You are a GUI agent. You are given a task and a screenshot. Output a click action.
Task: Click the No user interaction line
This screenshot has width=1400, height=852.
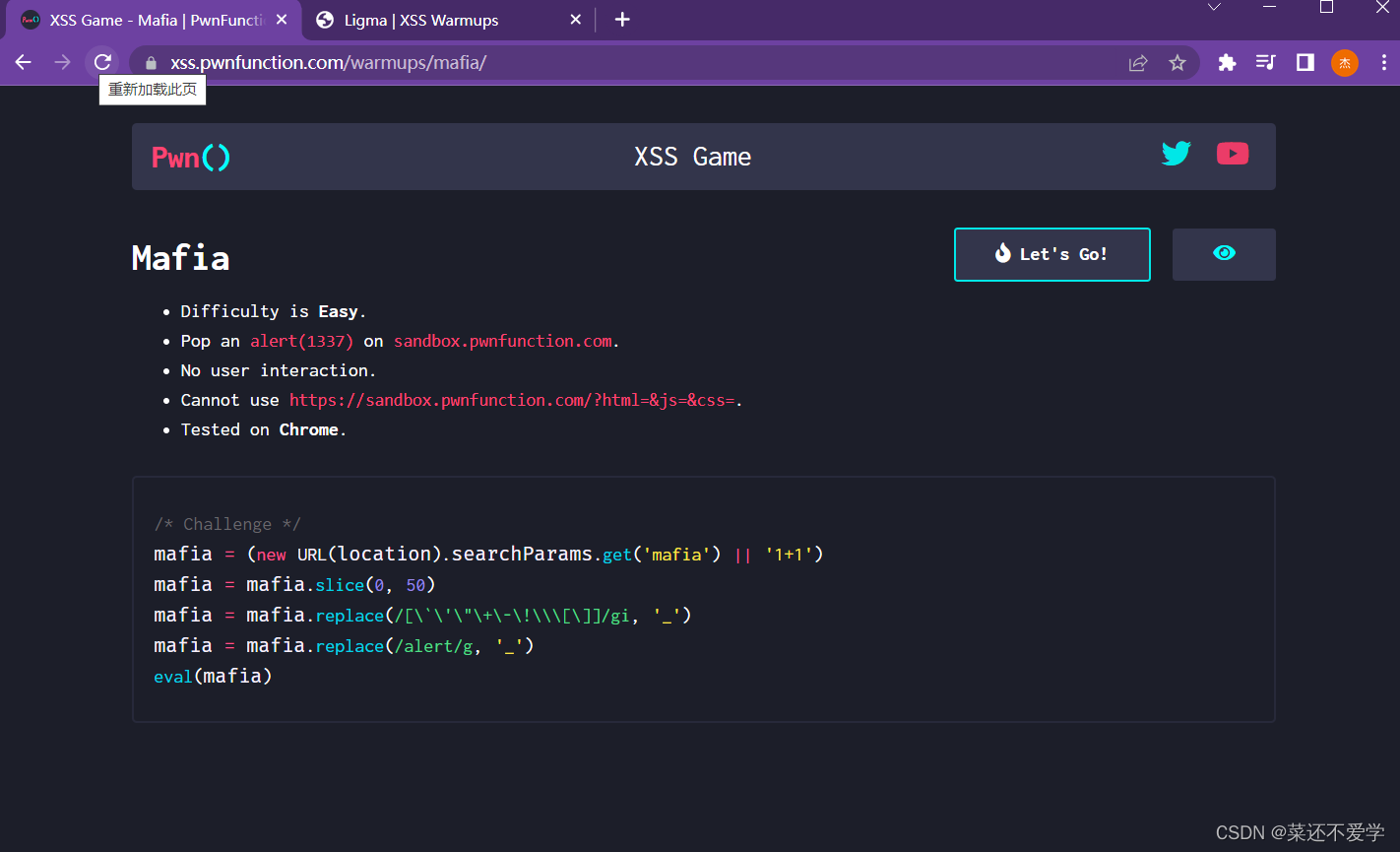coord(279,370)
